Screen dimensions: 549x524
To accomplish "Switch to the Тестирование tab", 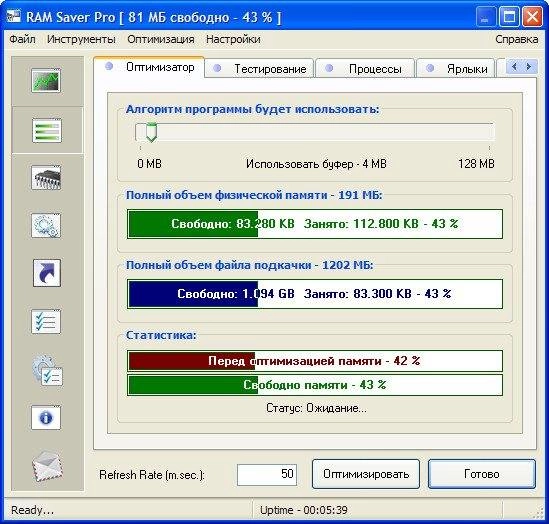I will tap(259, 69).
